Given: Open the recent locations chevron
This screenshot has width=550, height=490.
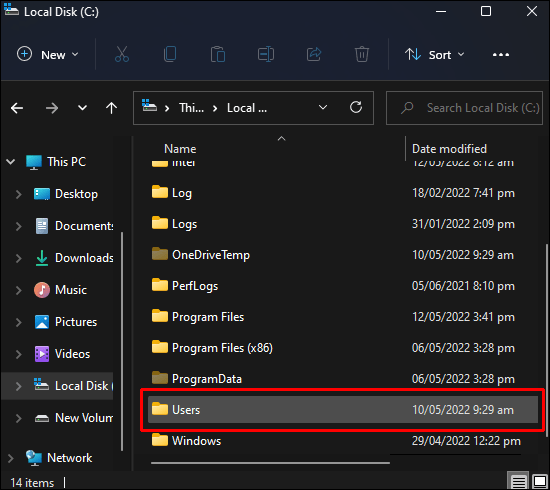Looking at the screenshot, I should point(82,108).
